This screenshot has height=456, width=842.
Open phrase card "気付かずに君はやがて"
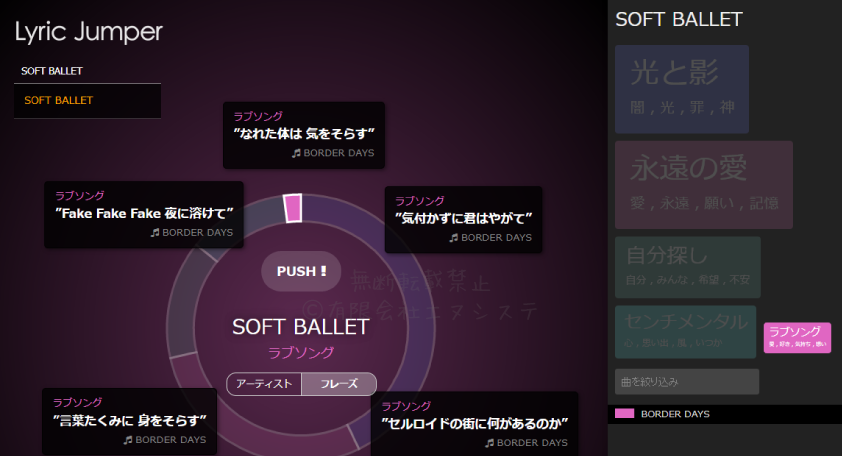pyautogui.click(x=463, y=220)
